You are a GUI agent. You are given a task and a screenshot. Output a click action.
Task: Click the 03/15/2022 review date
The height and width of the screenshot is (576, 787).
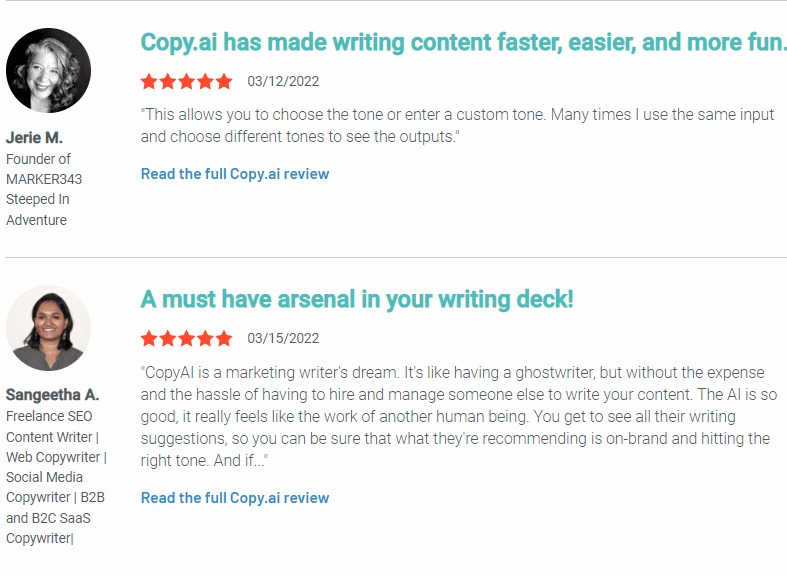pos(283,339)
